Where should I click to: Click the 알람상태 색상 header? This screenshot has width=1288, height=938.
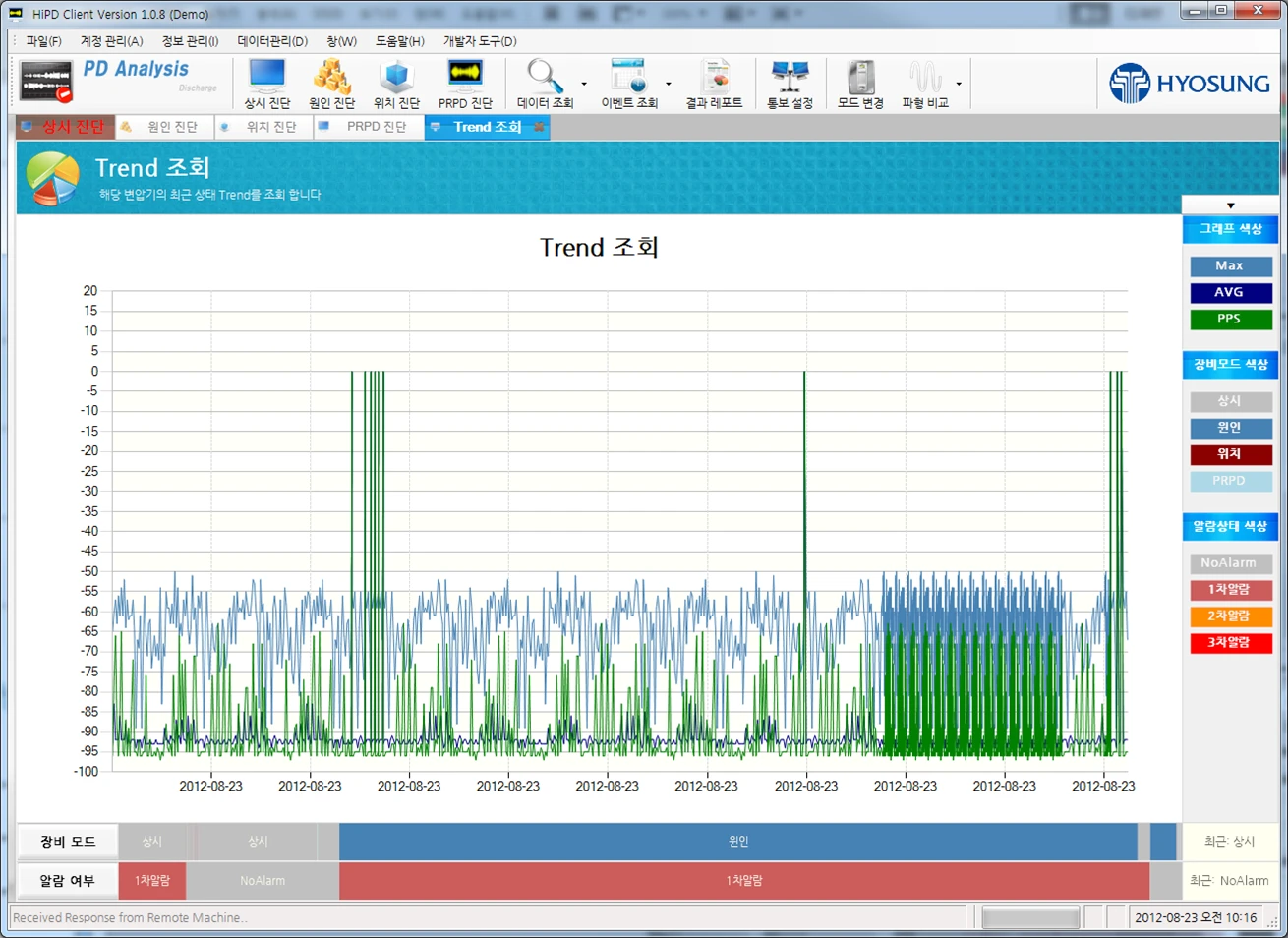(x=1230, y=527)
